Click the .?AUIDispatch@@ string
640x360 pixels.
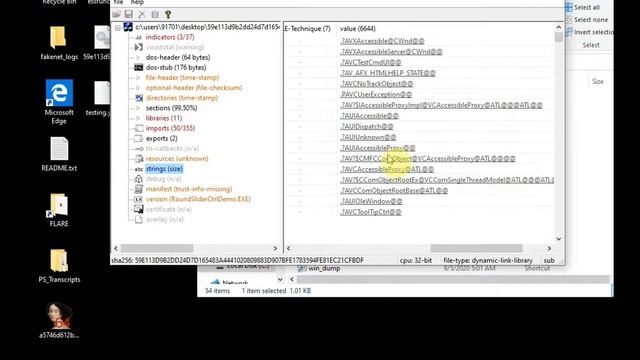[x=367, y=127]
